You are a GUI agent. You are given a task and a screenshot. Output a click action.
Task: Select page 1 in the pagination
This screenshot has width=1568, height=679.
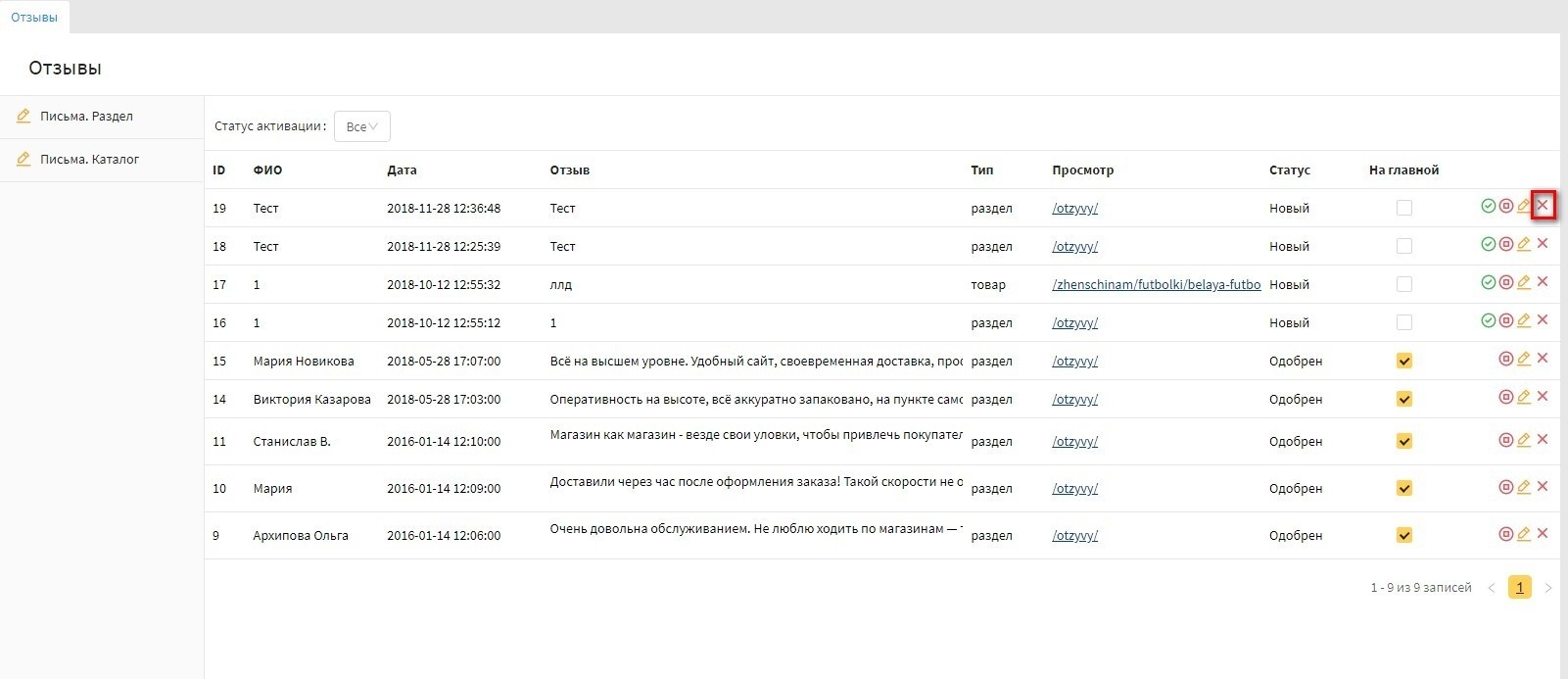tap(1519, 588)
